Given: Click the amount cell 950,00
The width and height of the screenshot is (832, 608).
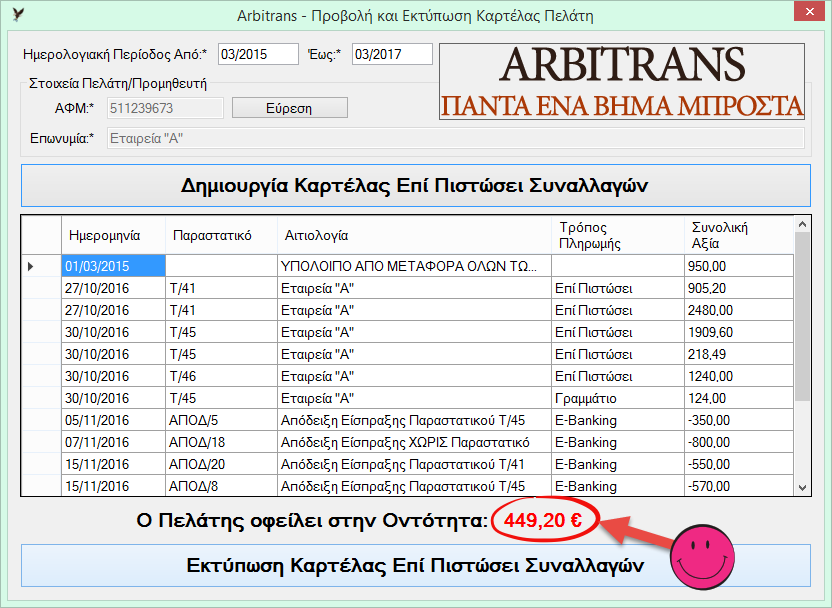Looking at the screenshot, I should coord(739,266).
